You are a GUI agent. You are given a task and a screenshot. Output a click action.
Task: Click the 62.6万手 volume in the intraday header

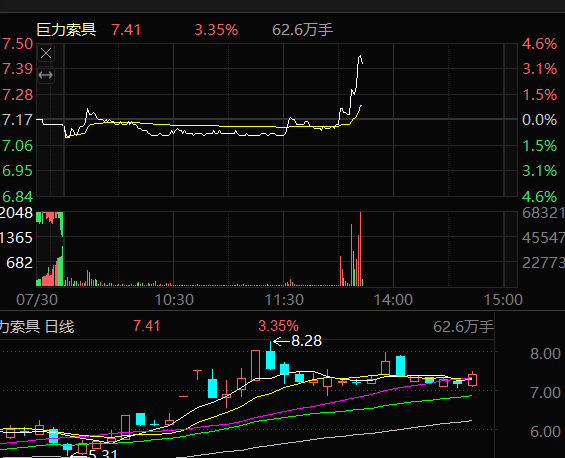(x=303, y=30)
